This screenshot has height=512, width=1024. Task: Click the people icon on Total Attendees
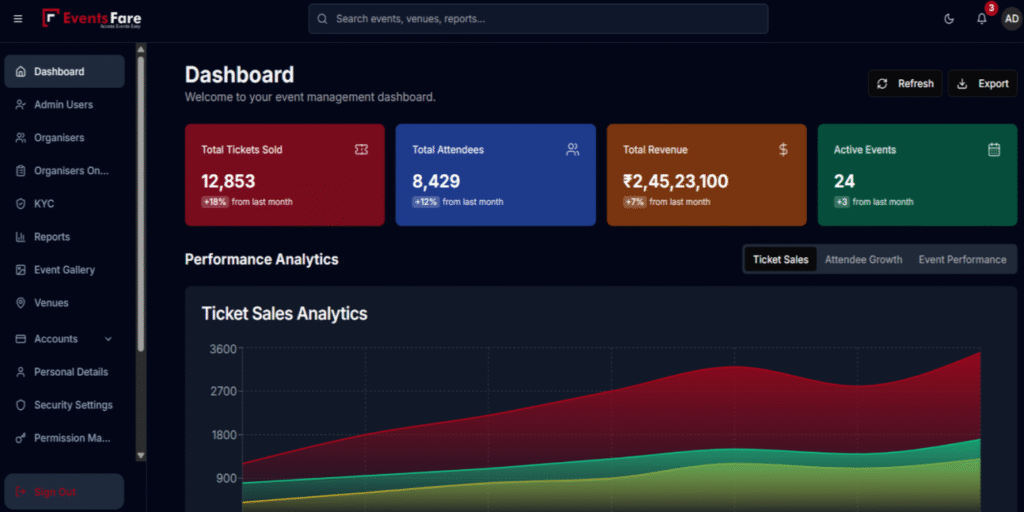coord(572,150)
